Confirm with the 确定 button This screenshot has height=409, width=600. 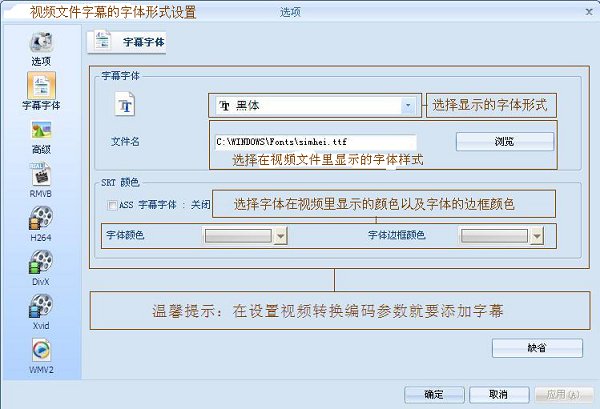point(434,394)
